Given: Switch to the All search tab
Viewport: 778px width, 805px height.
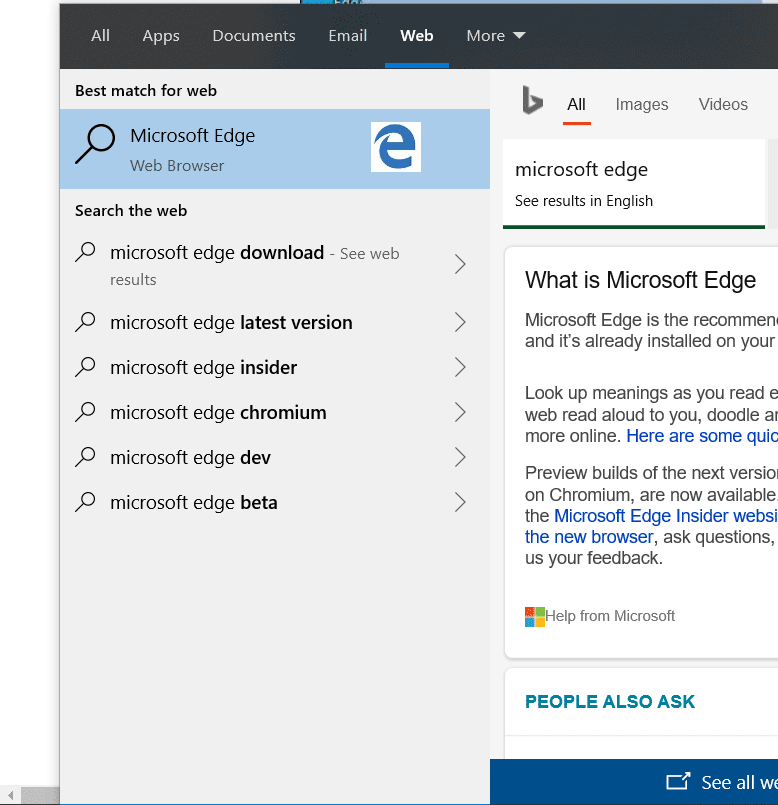Looking at the screenshot, I should tap(100, 35).
